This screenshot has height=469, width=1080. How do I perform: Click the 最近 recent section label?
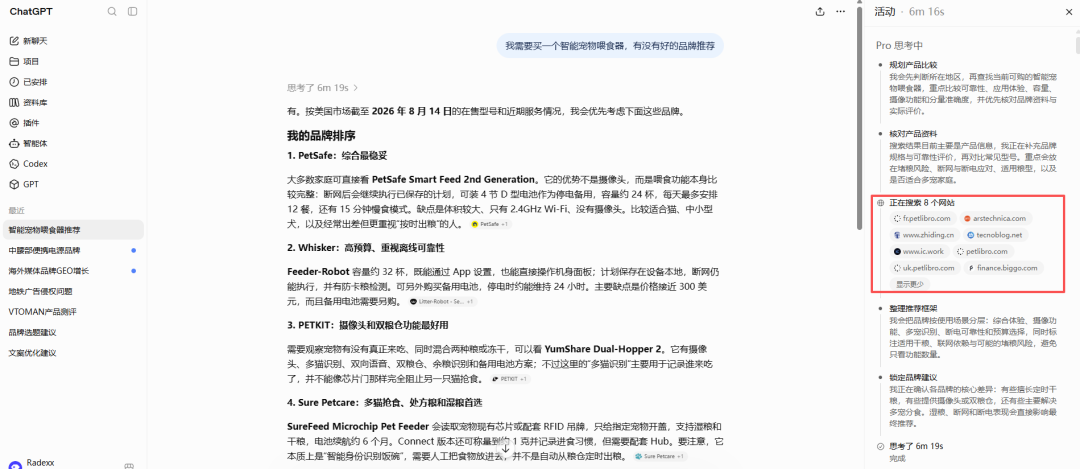(x=16, y=210)
